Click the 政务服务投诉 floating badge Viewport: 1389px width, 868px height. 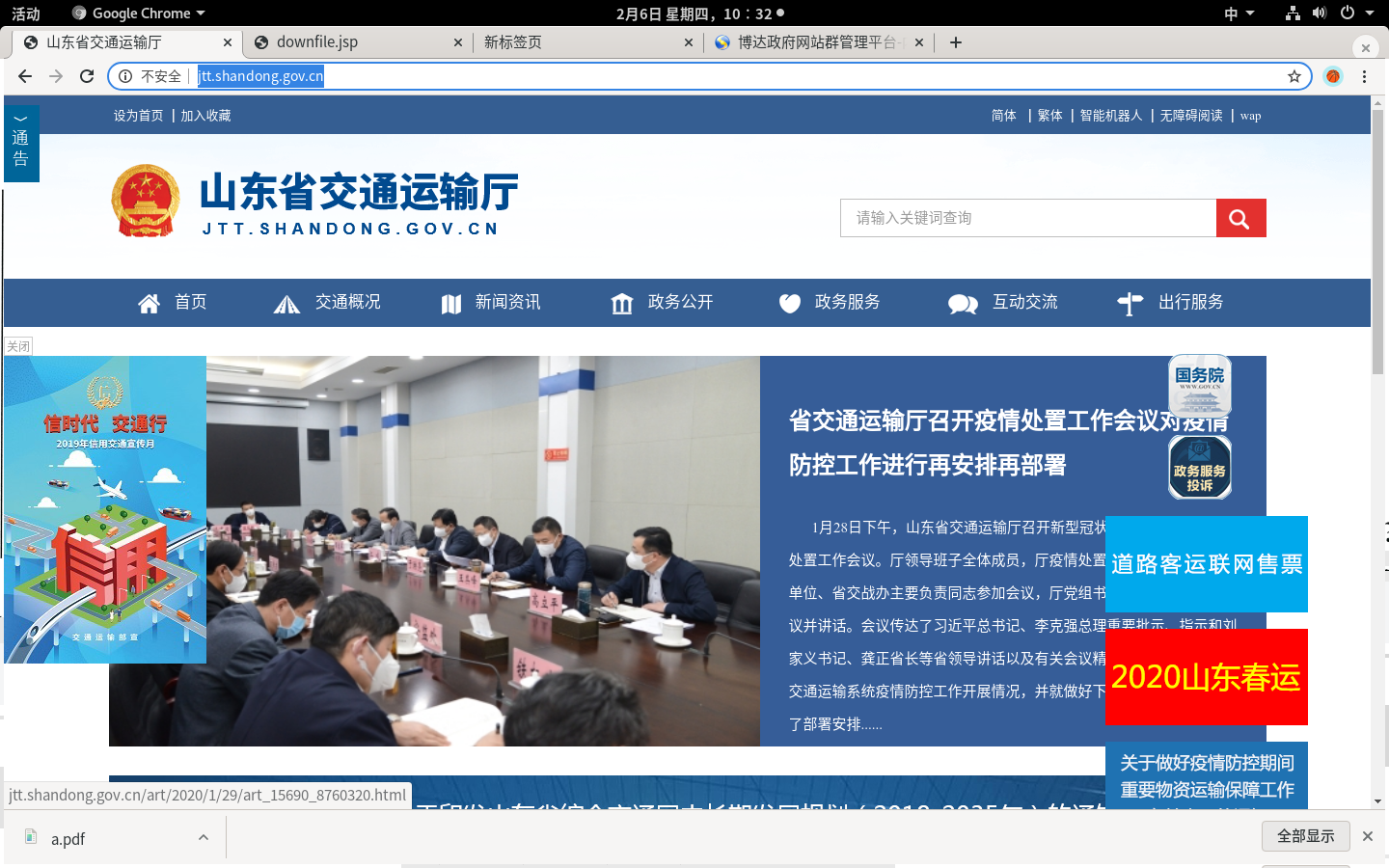coord(1199,468)
